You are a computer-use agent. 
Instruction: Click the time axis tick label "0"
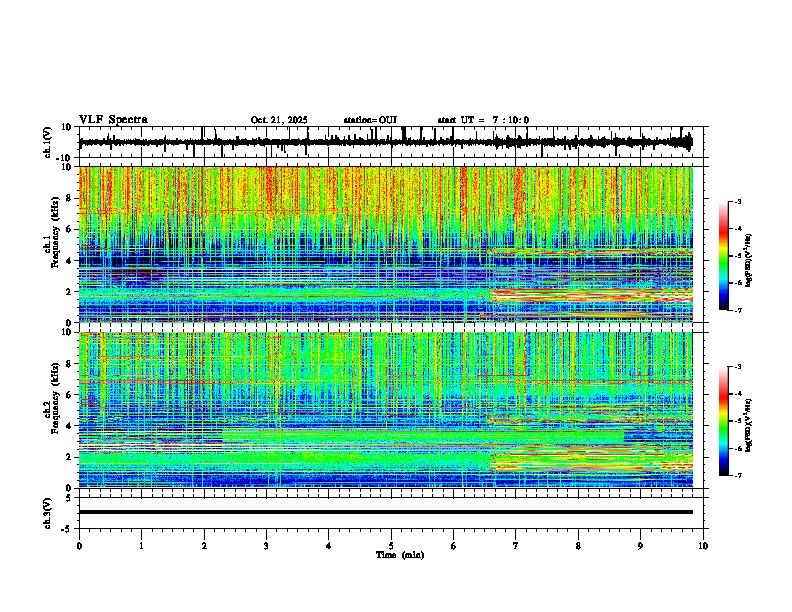coord(79,546)
